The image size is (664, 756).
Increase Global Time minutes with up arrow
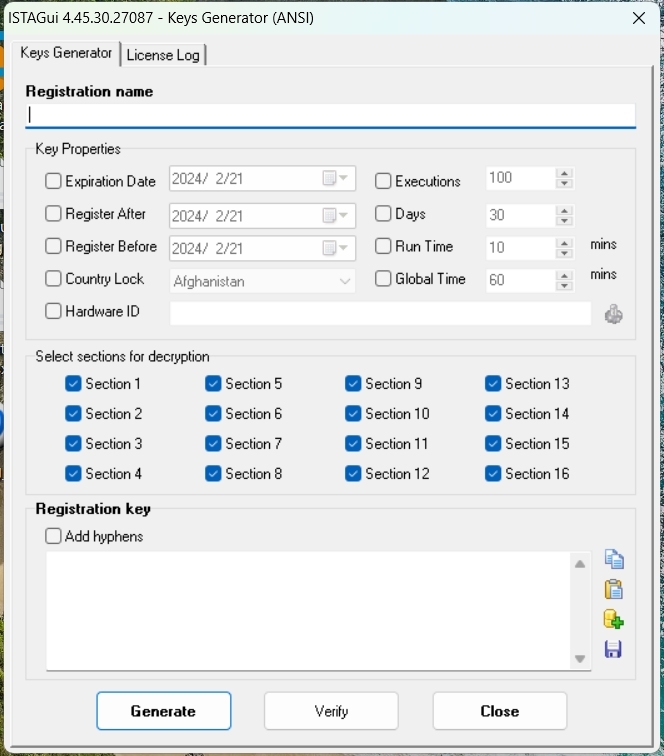click(x=564, y=275)
